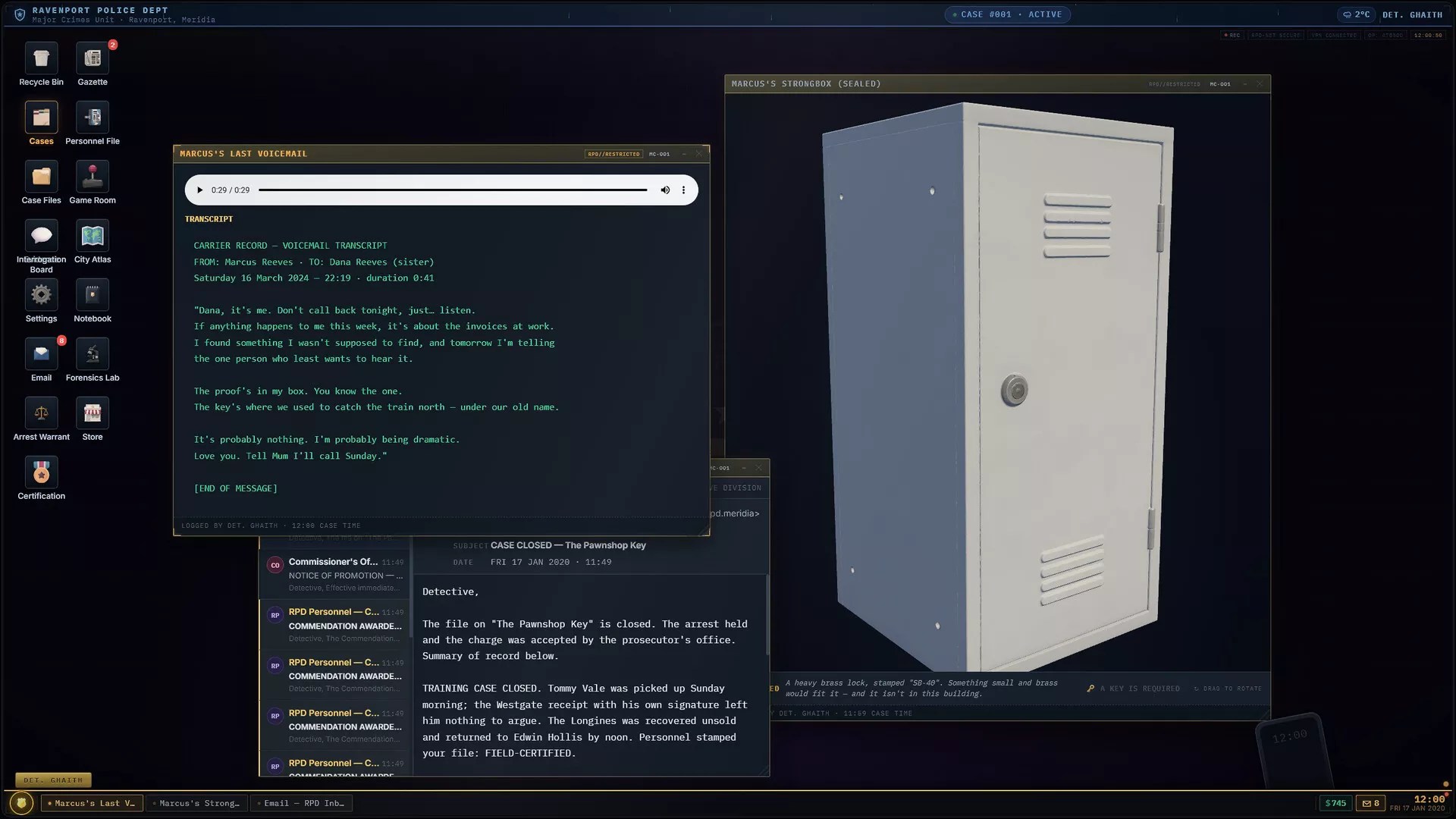Click the CASE CLOSED — The Pawnshop Key subject
The height and width of the screenshot is (819, 1456).
568,545
